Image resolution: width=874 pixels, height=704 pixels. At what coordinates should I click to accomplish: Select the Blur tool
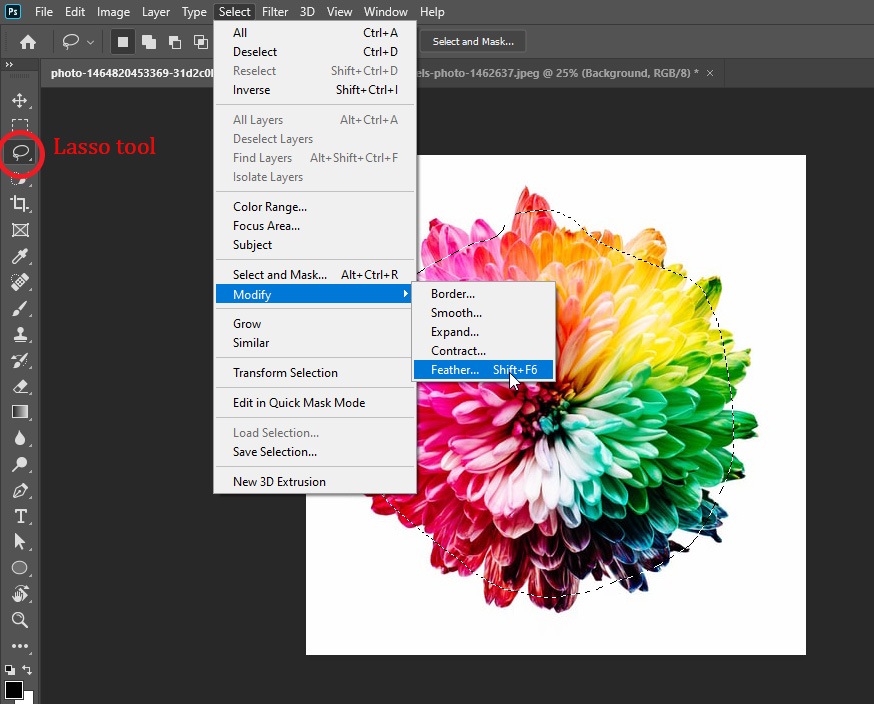click(x=20, y=438)
